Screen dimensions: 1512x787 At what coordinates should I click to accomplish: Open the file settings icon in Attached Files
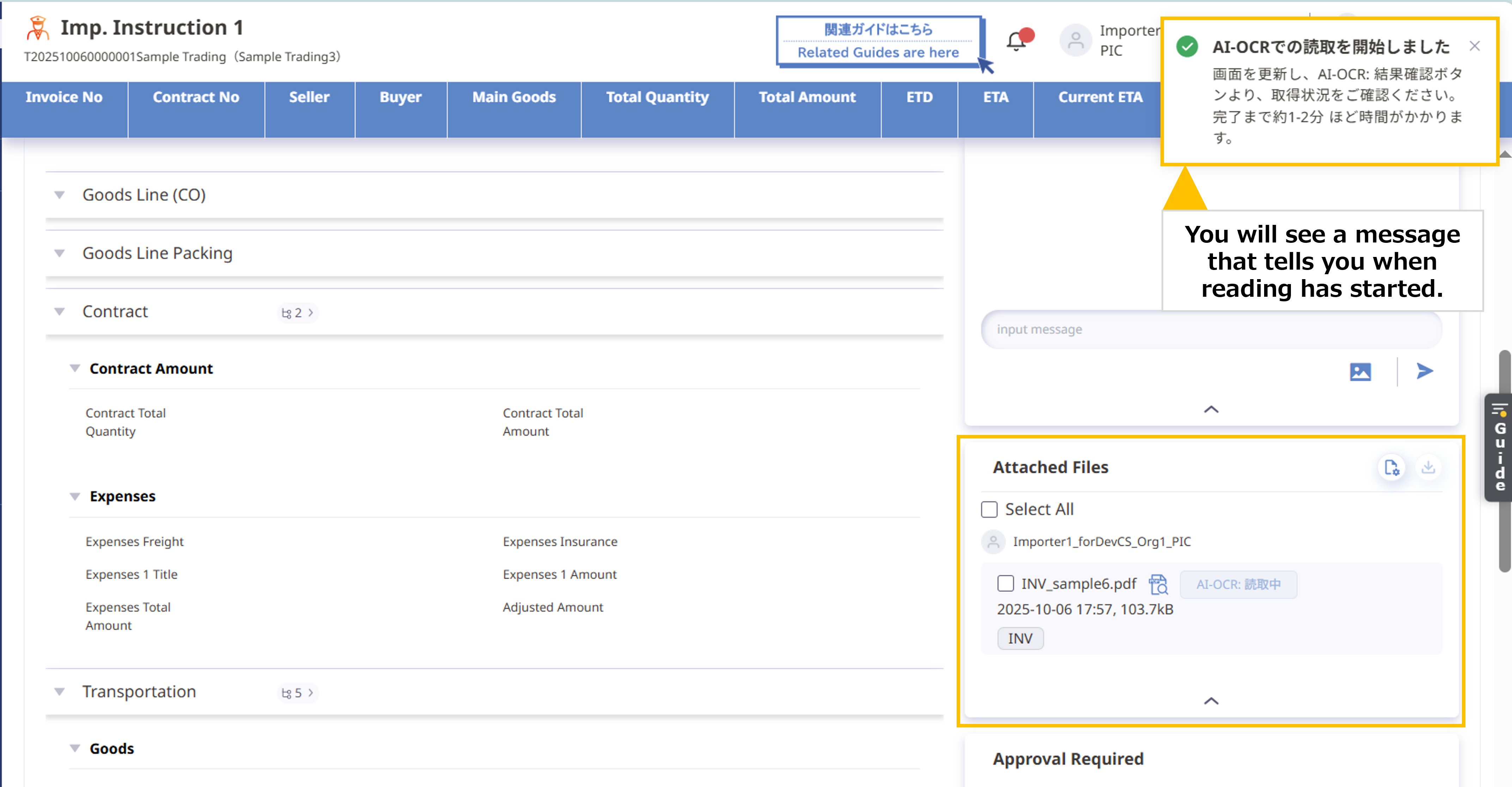pos(1392,467)
